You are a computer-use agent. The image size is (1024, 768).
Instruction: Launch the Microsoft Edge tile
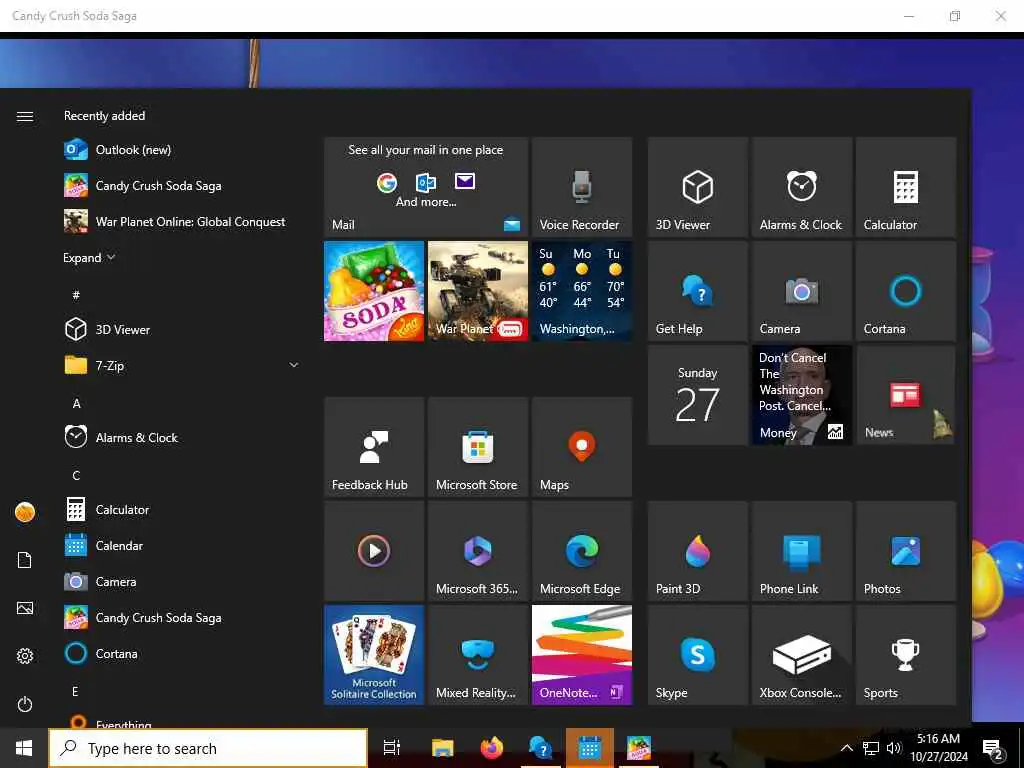(x=582, y=551)
